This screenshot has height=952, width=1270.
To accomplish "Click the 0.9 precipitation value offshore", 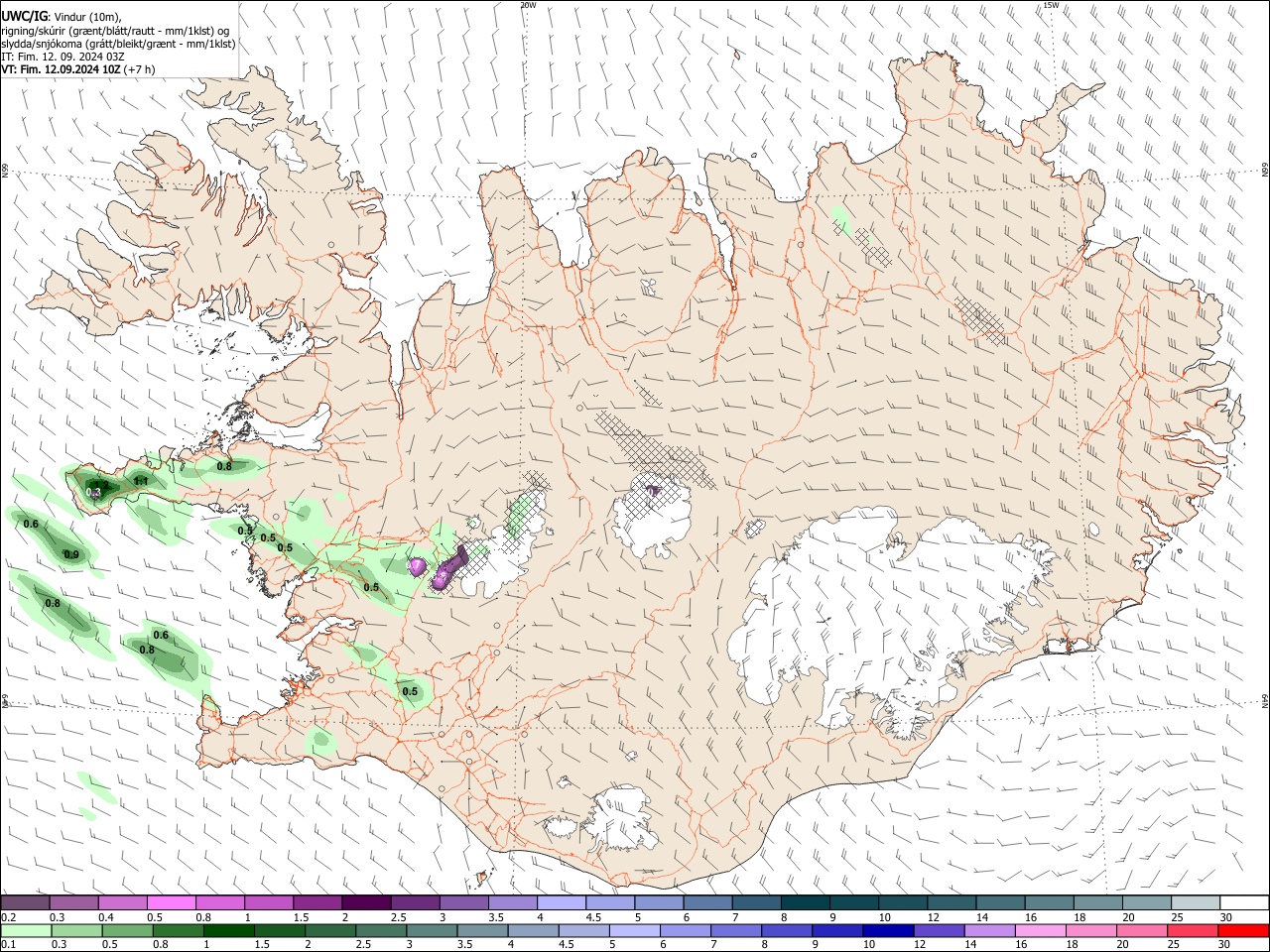I will 71,554.
